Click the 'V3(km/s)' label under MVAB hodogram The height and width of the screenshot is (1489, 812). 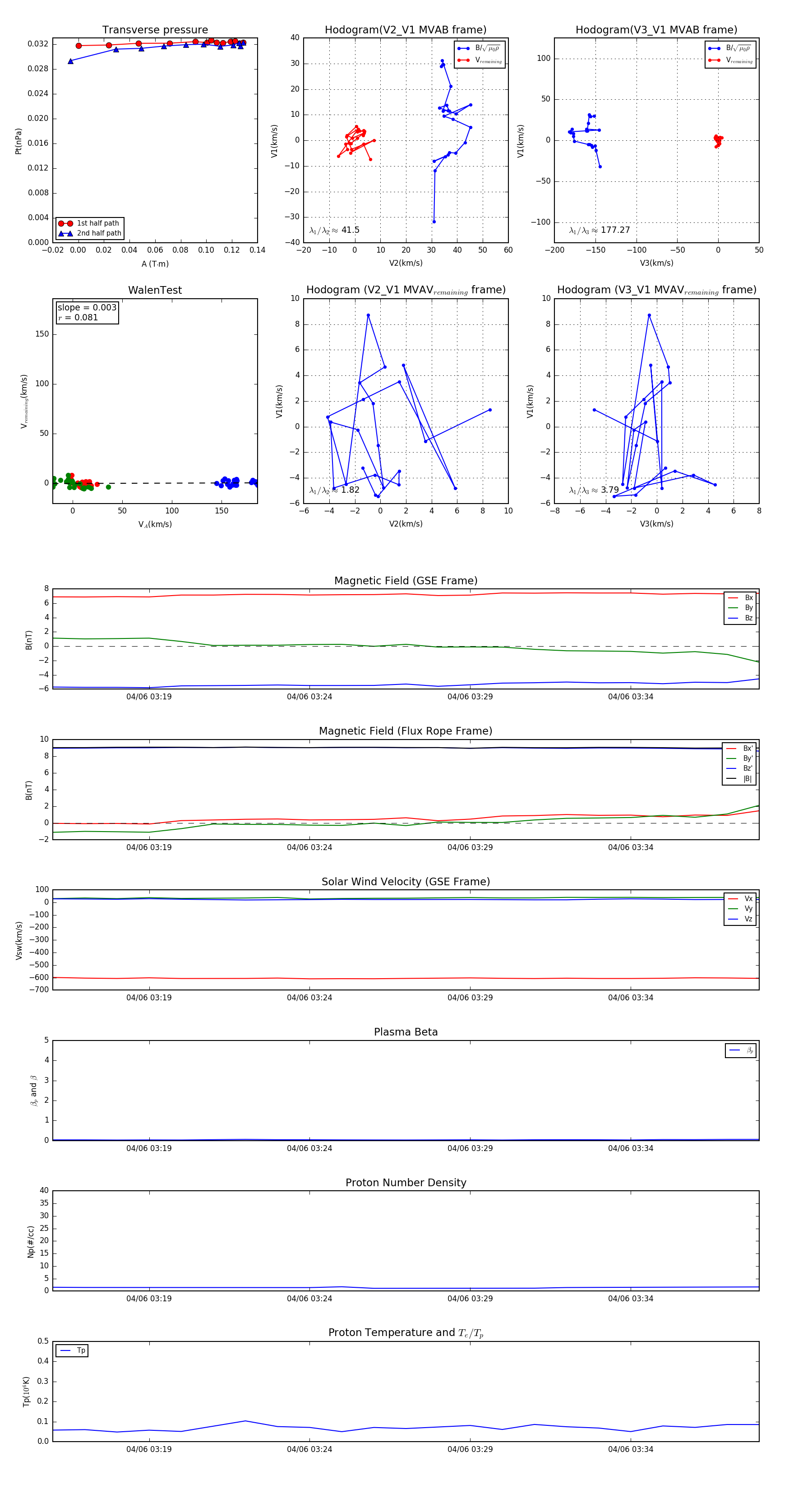(656, 264)
